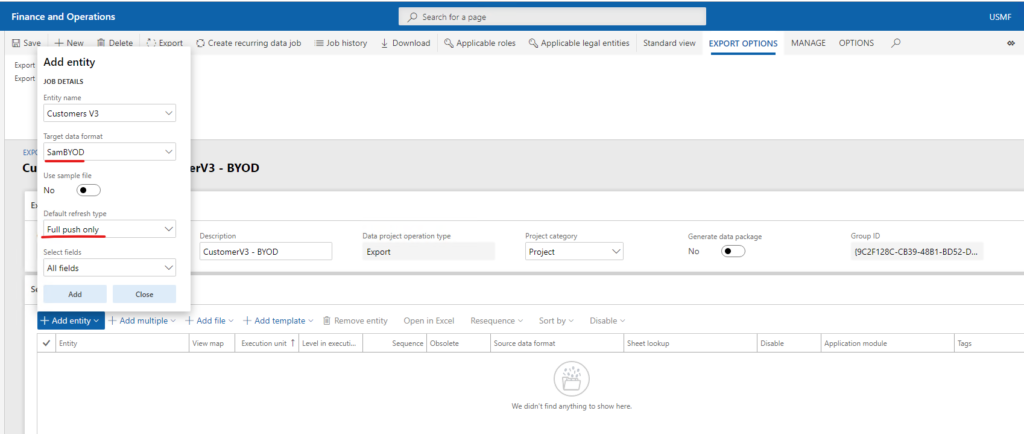
Task: Click Standard view
Action: [669, 43]
